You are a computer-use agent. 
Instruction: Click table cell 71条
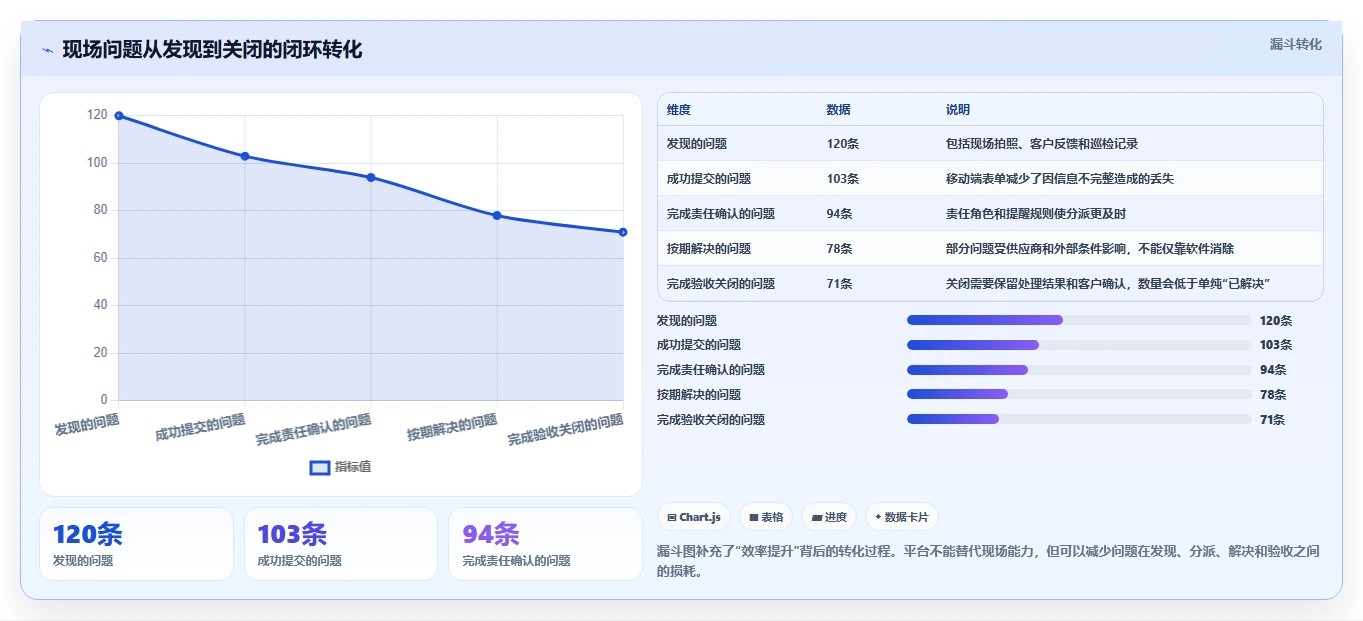(x=840, y=284)
